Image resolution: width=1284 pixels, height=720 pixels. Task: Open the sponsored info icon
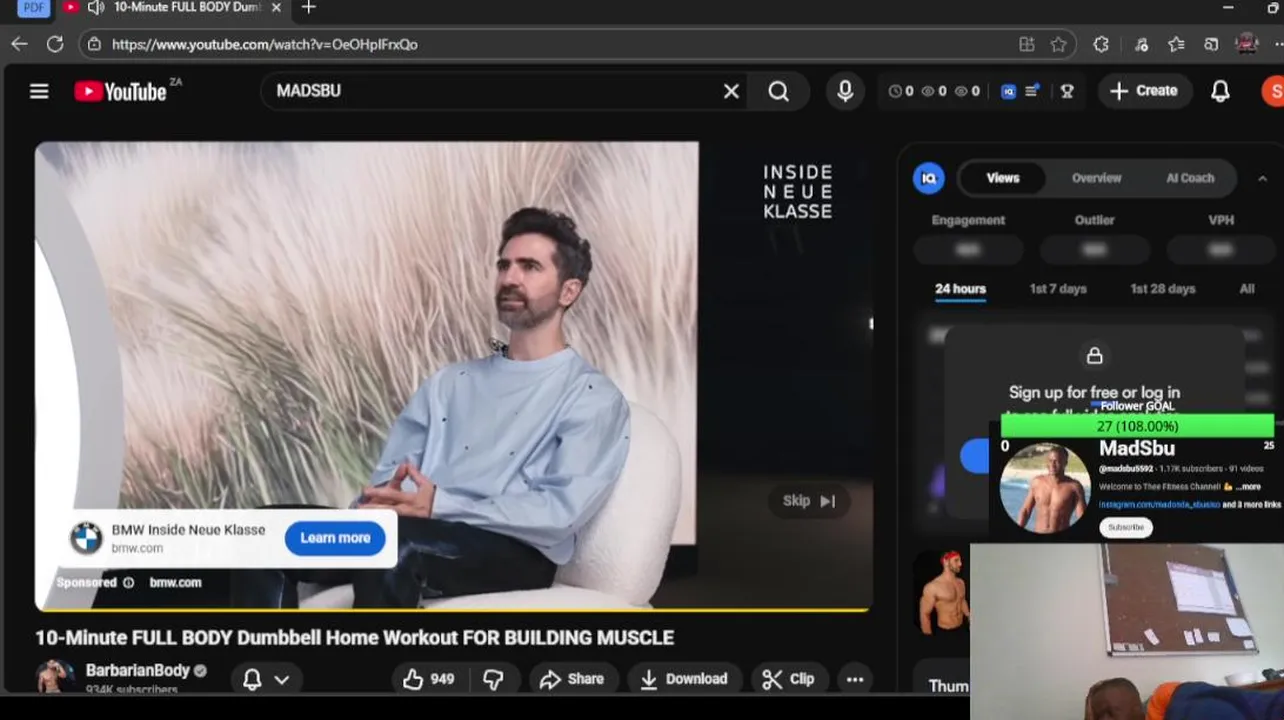[x=128, y=582]
